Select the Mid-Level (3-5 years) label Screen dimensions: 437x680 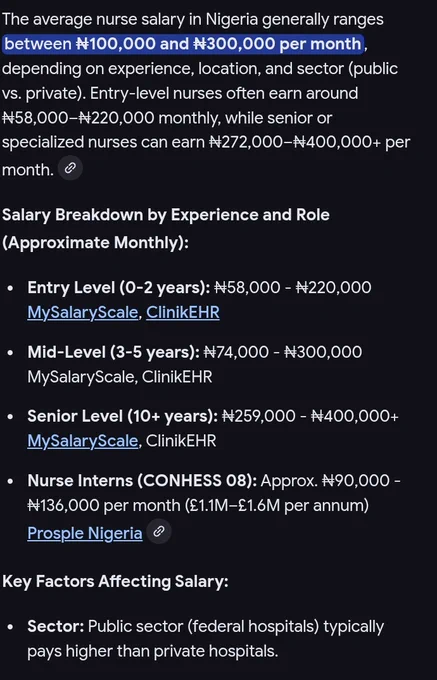click(x=114, y=351)
